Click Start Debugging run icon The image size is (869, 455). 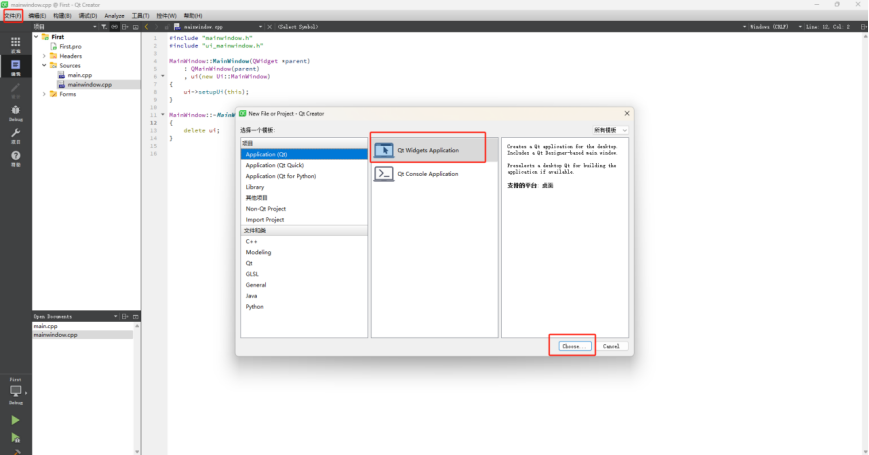click(15, 438)
